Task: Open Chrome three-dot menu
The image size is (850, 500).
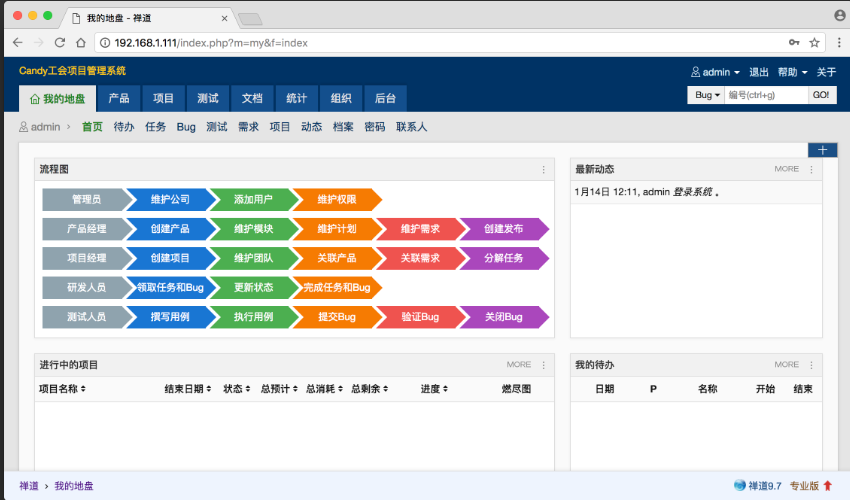Action: click(839, 42)
